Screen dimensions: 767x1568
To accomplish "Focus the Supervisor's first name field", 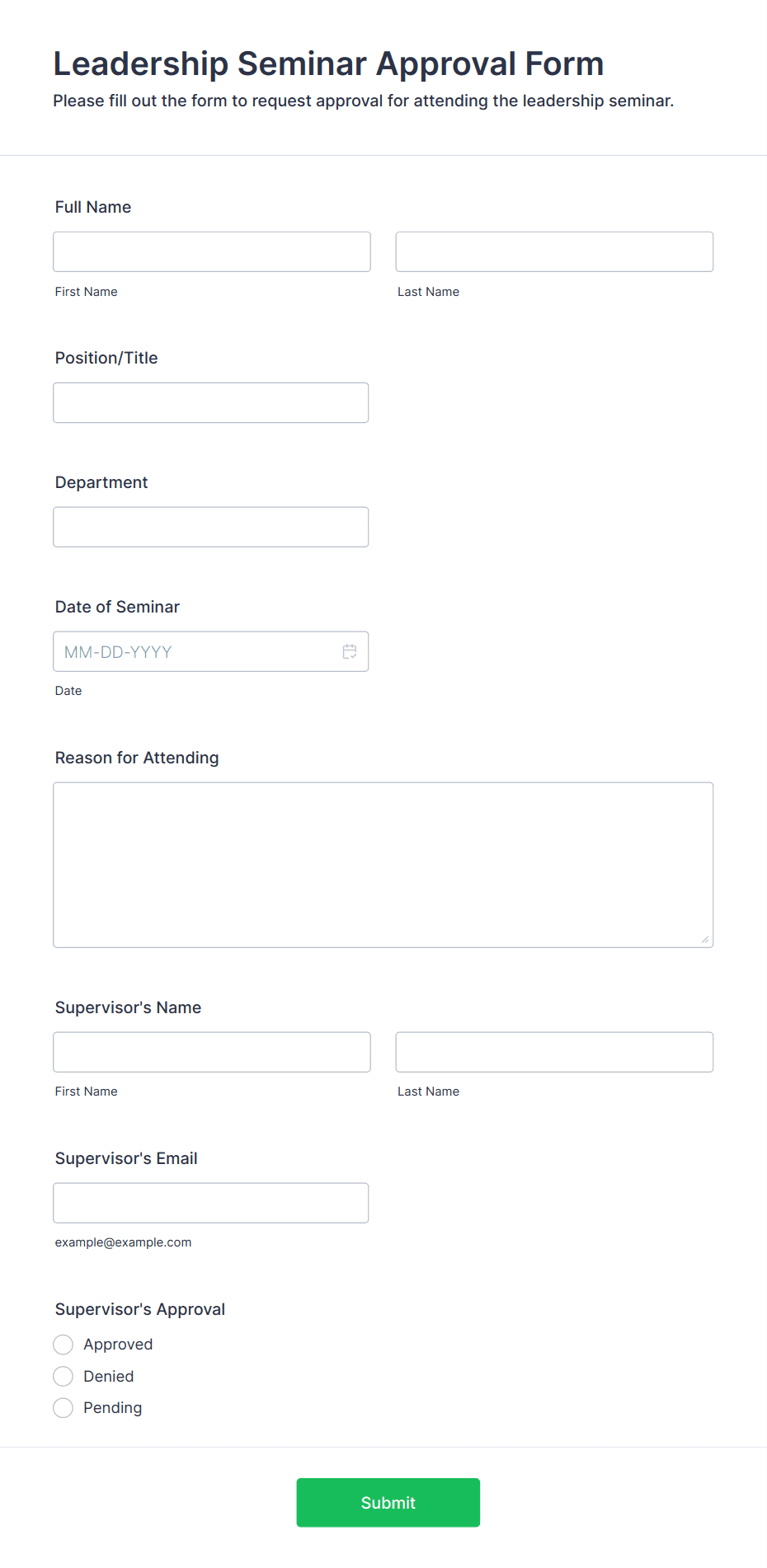I will (212, 1052).
